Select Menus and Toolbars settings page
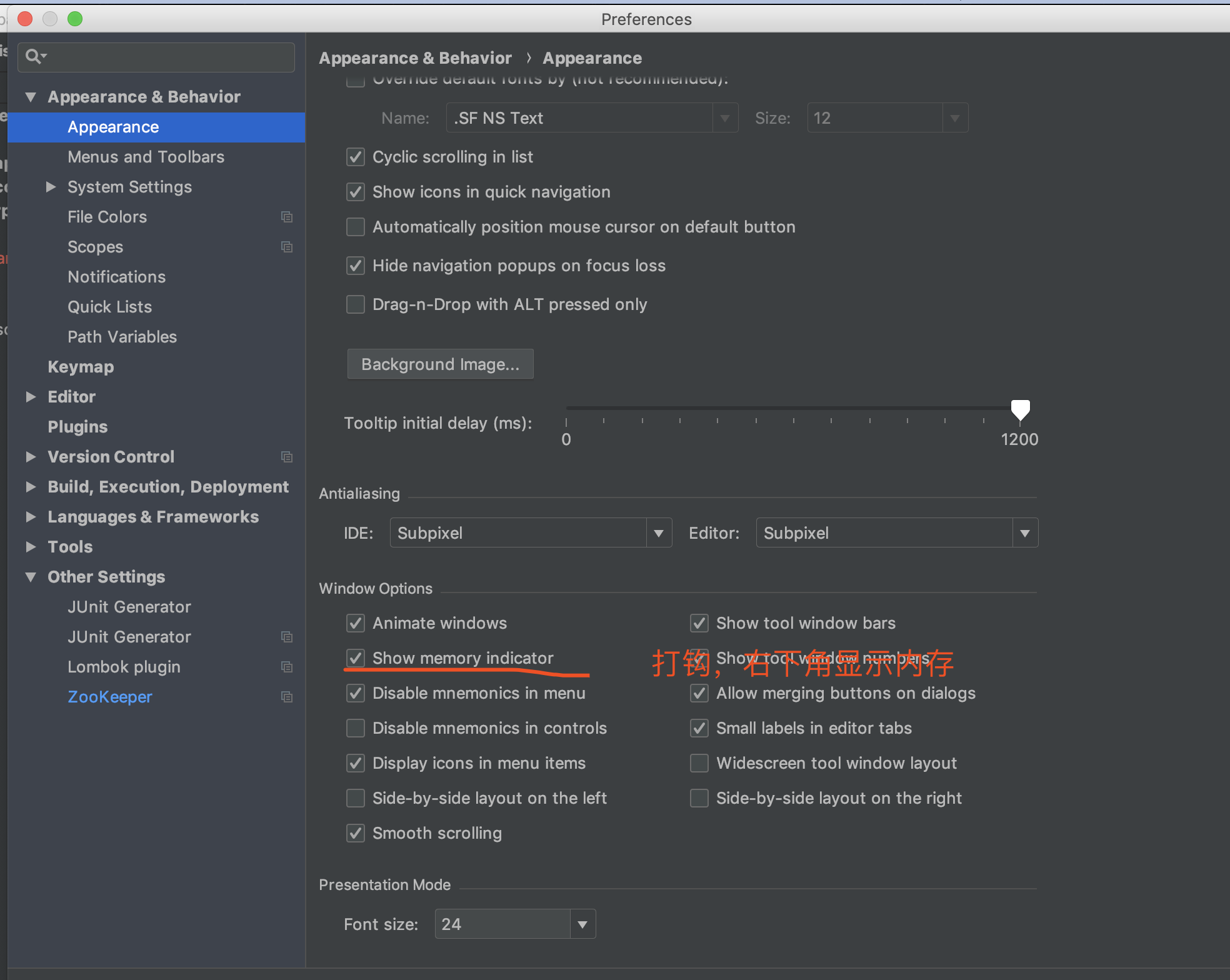1230x980 pixels. (x=146, y=157)
